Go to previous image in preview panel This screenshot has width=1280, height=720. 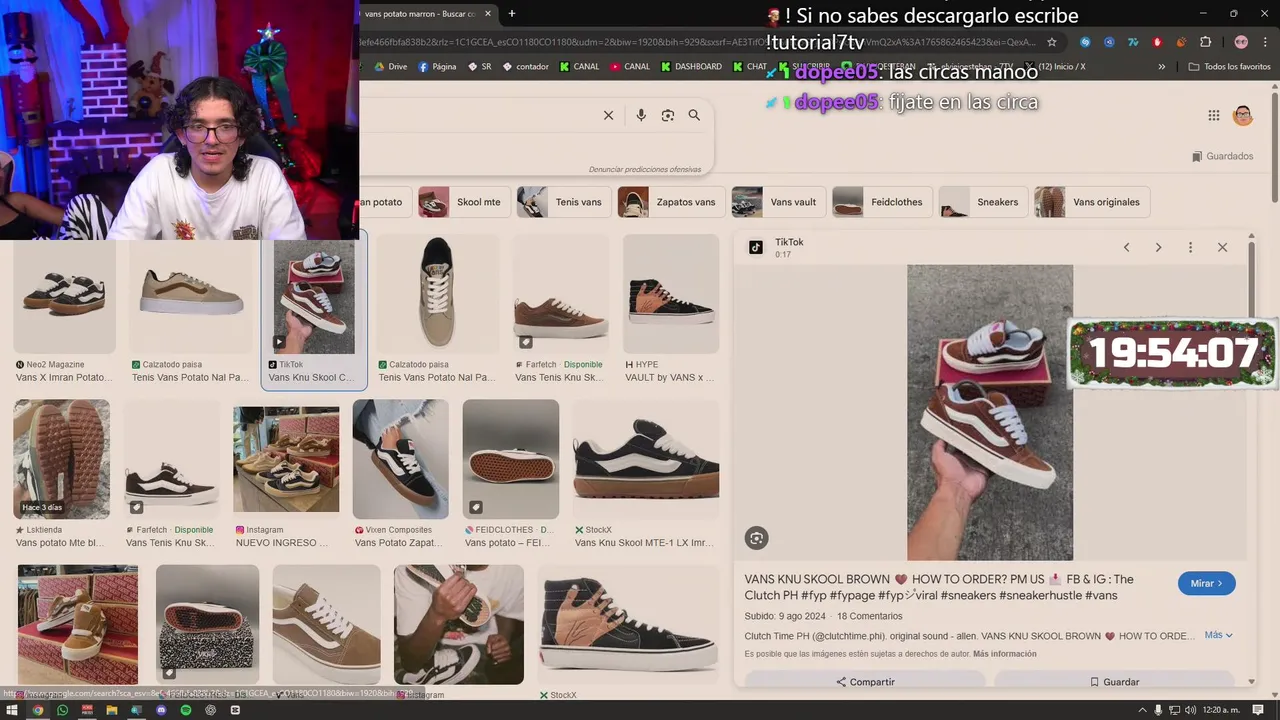tap(1126, 247)
